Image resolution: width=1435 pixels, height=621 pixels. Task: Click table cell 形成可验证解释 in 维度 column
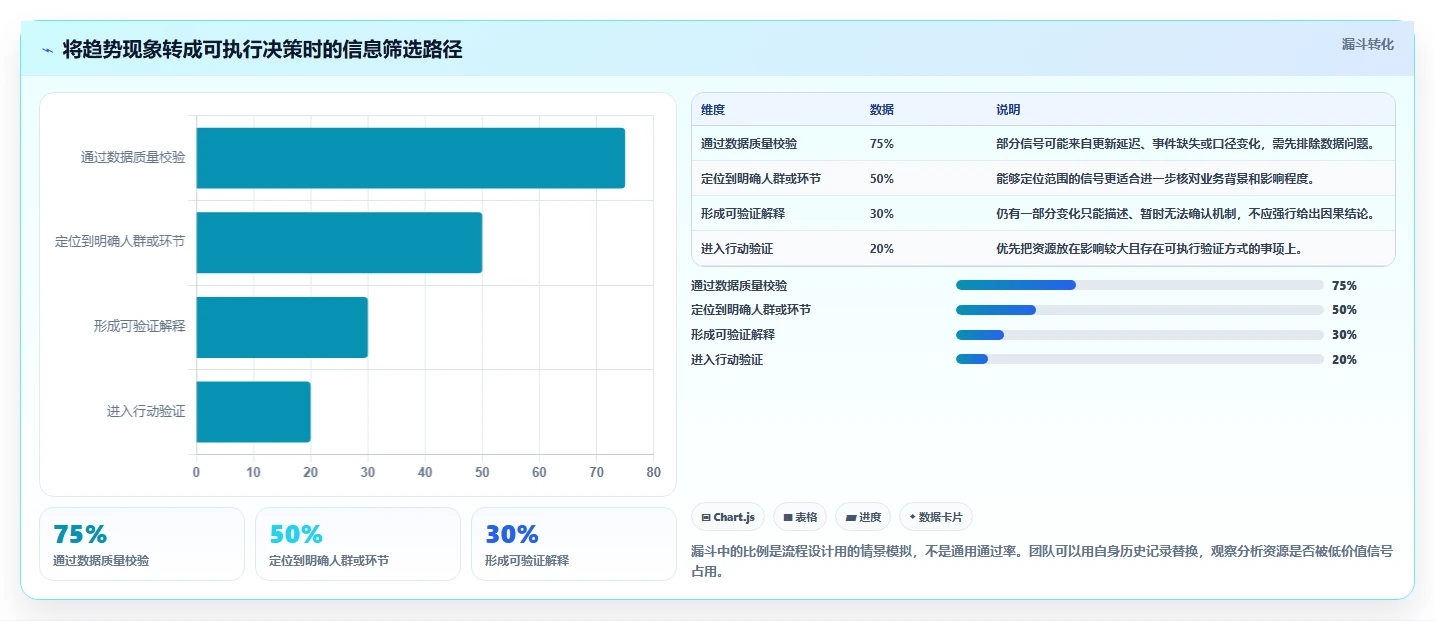click(743, 213)
